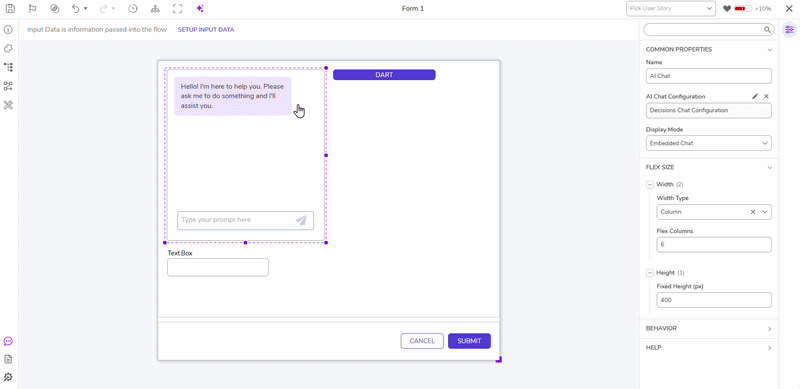This screenshot has width=800, height=389.
Task: Click the flag icon in the toolbar
Action: pyautogui.click(x=33, y=9)
